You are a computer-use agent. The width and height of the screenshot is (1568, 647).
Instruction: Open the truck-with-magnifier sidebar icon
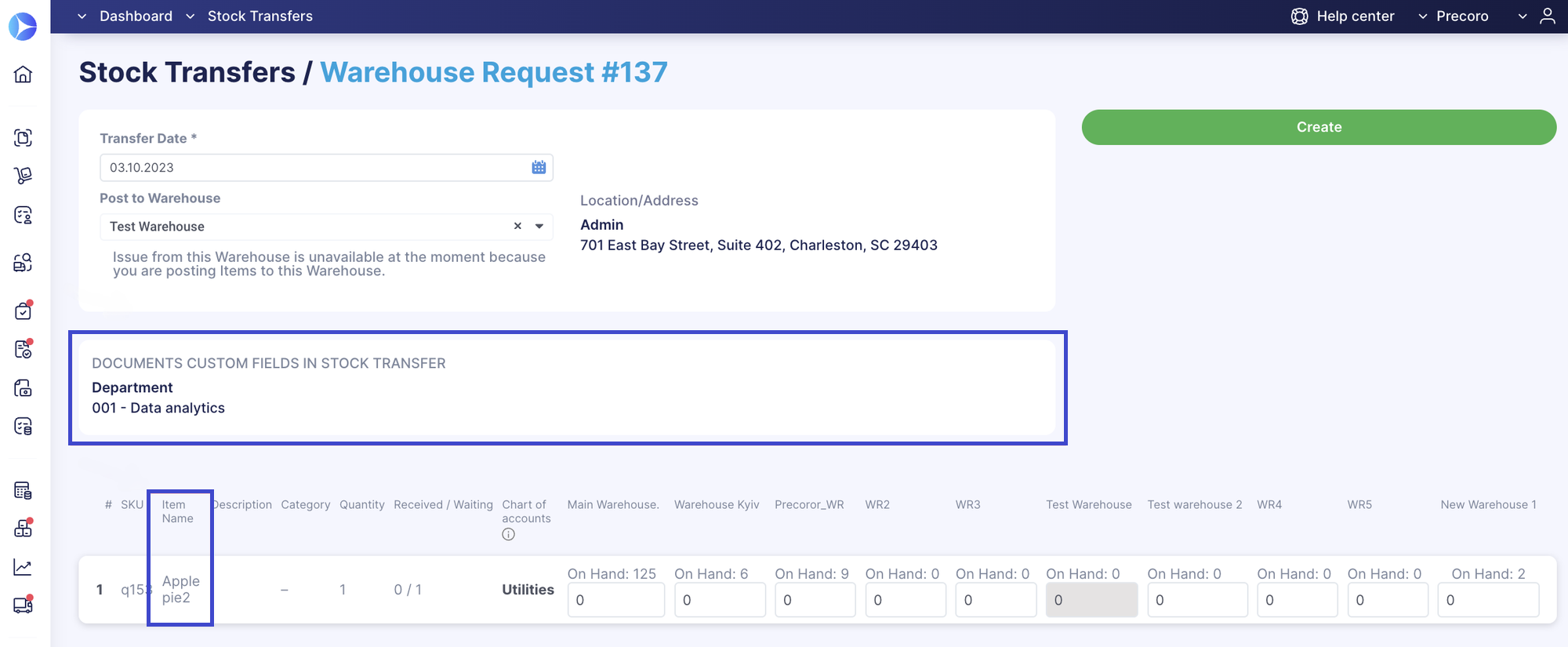point(24,262)
